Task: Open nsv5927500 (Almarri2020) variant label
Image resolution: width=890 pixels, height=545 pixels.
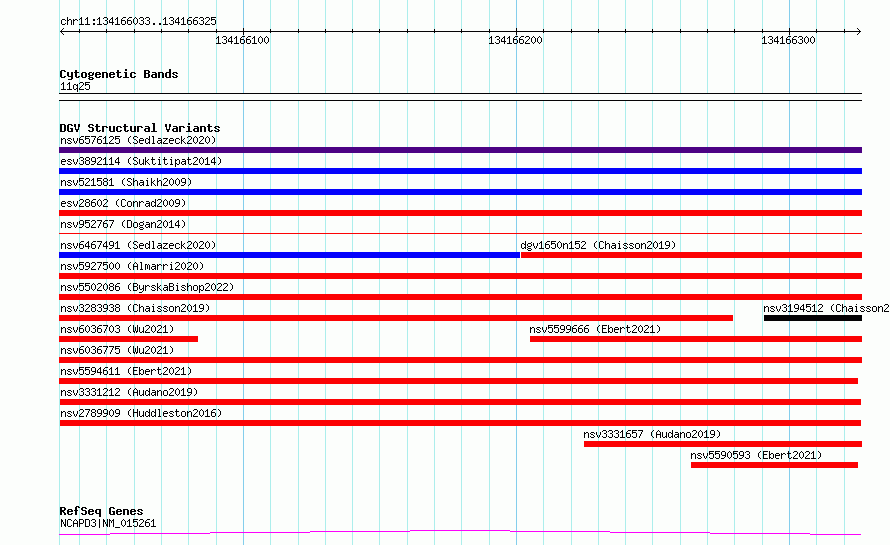Action: click(132, 266)
